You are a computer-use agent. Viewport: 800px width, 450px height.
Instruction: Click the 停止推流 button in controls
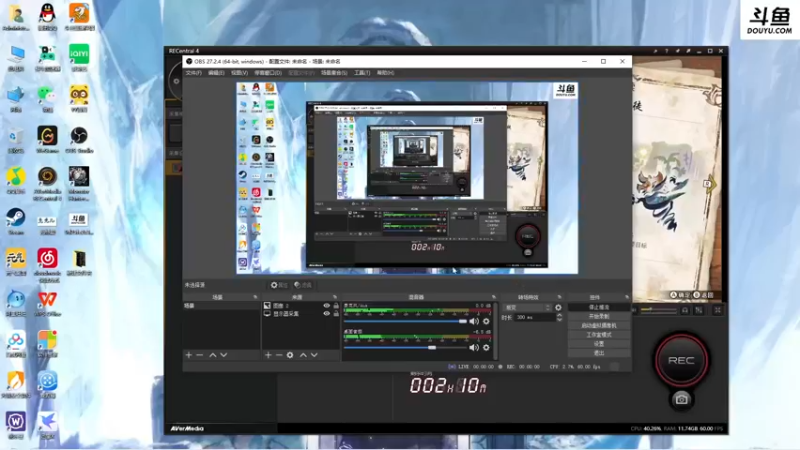click(599, 308)
